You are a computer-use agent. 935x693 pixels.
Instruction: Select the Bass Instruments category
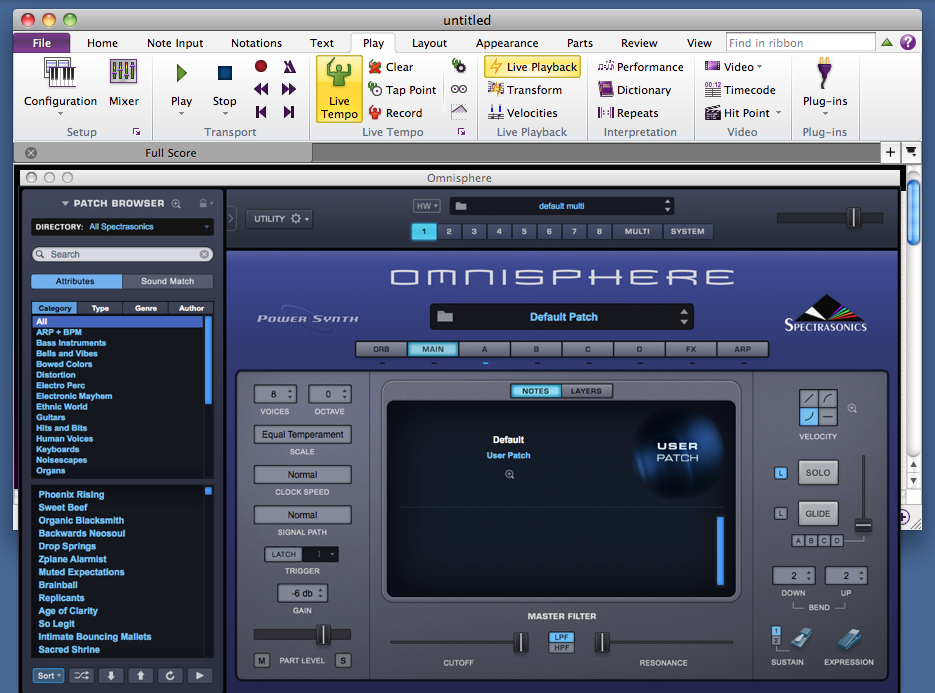pyautogui.click(x=71, y=343)
